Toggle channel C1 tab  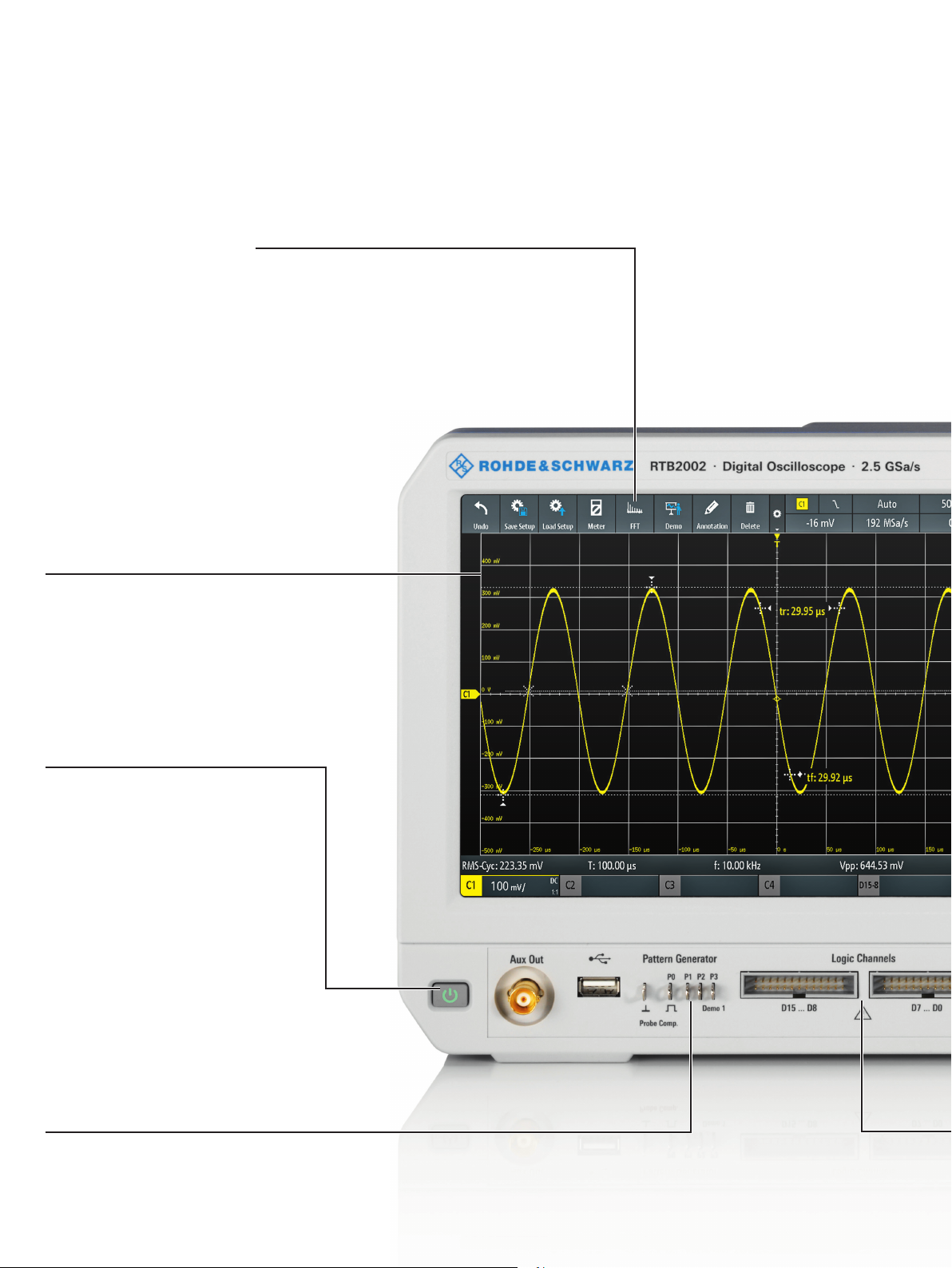[x=471, y=886]
